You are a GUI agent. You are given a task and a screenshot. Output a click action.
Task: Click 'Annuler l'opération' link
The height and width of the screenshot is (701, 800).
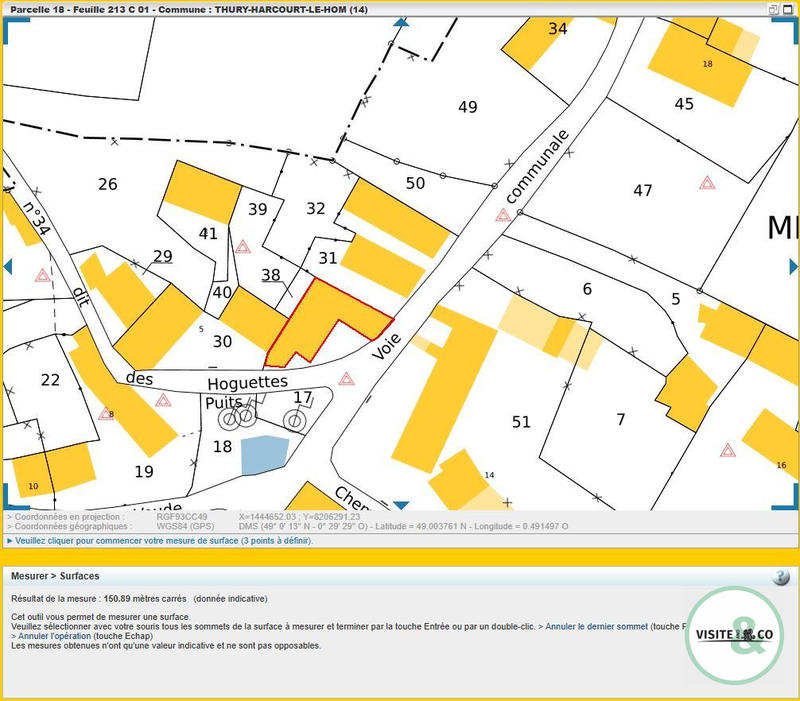(55, 636)
